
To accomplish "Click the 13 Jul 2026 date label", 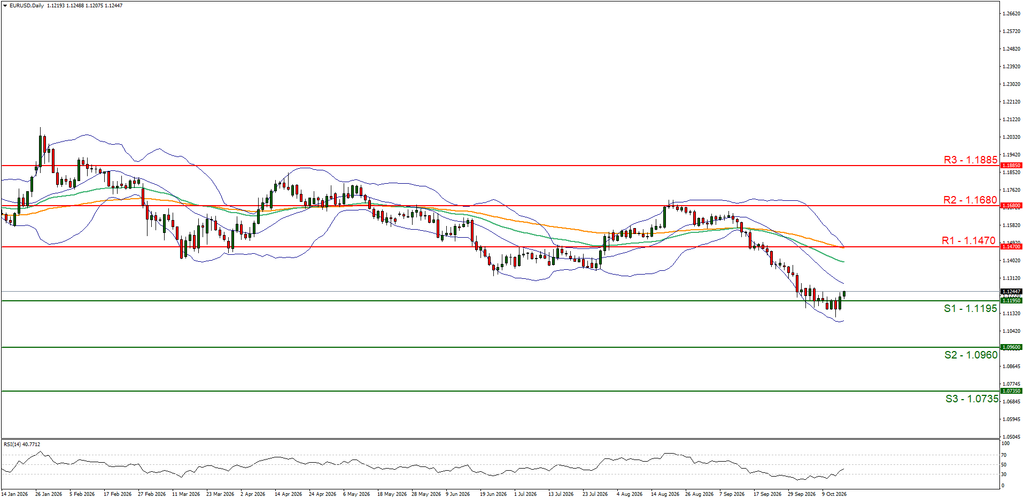I will [561, 495].
